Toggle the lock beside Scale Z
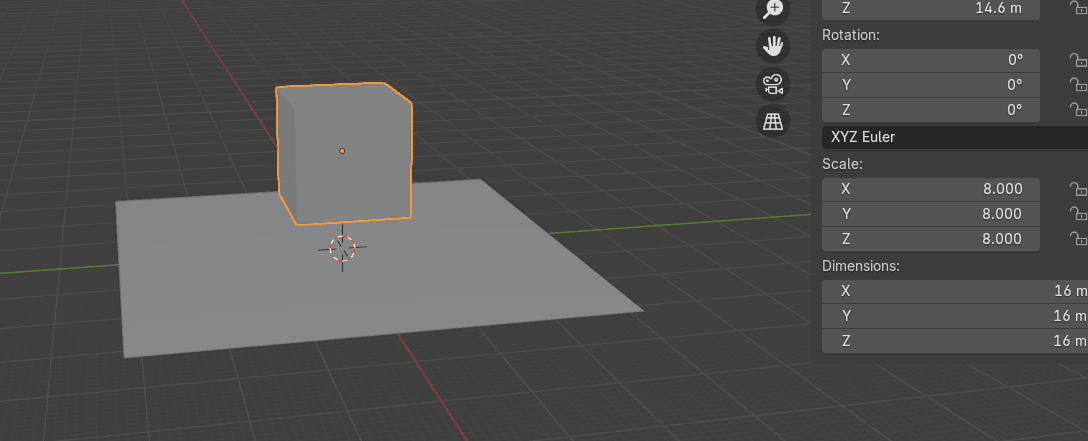1088x441 pixels. pos(1077,239)
